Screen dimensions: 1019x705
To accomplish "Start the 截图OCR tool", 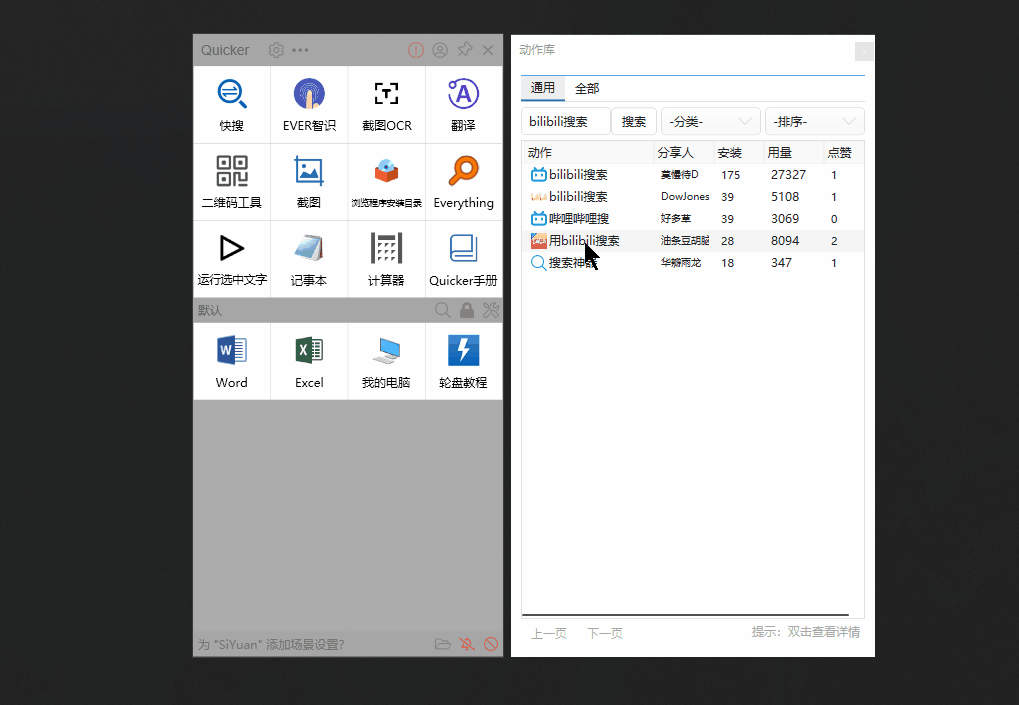I will pos(386,105).
